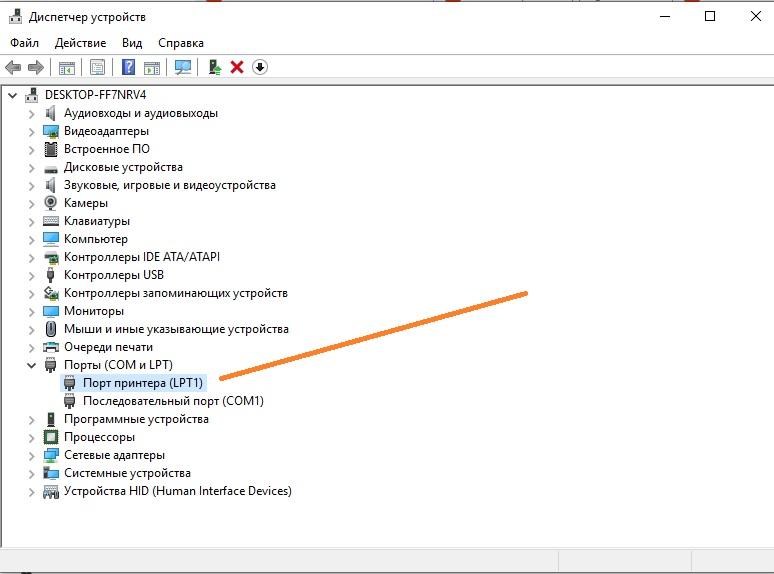Click the back arrow in toolbar

coord(13,67)
